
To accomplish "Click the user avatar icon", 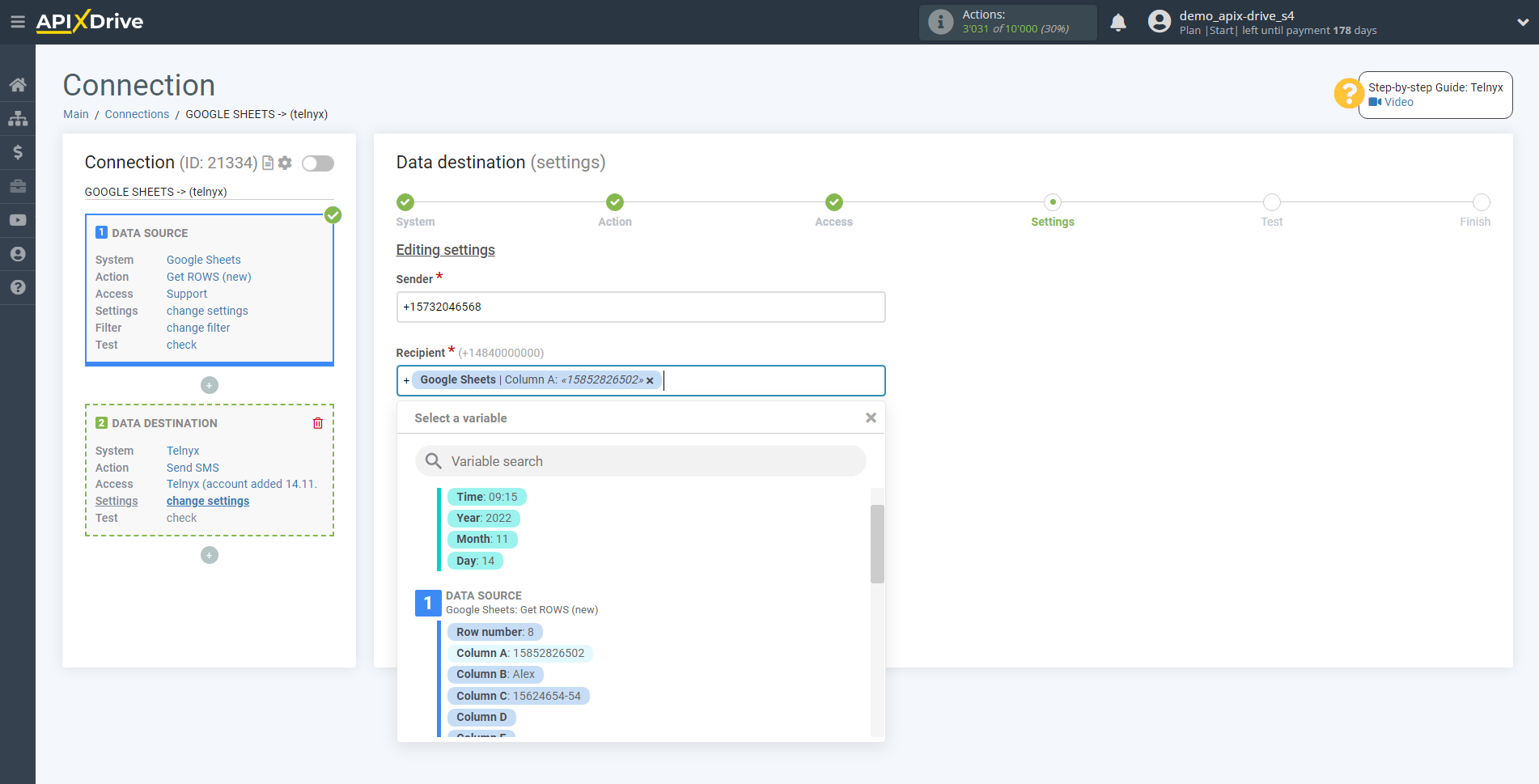I will [x=1160, y=22].
